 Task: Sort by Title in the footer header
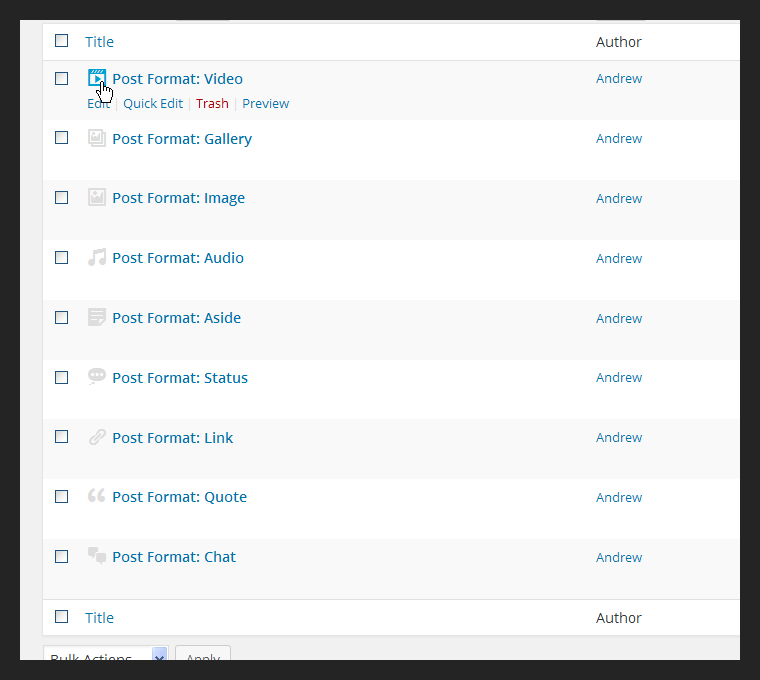99,618
